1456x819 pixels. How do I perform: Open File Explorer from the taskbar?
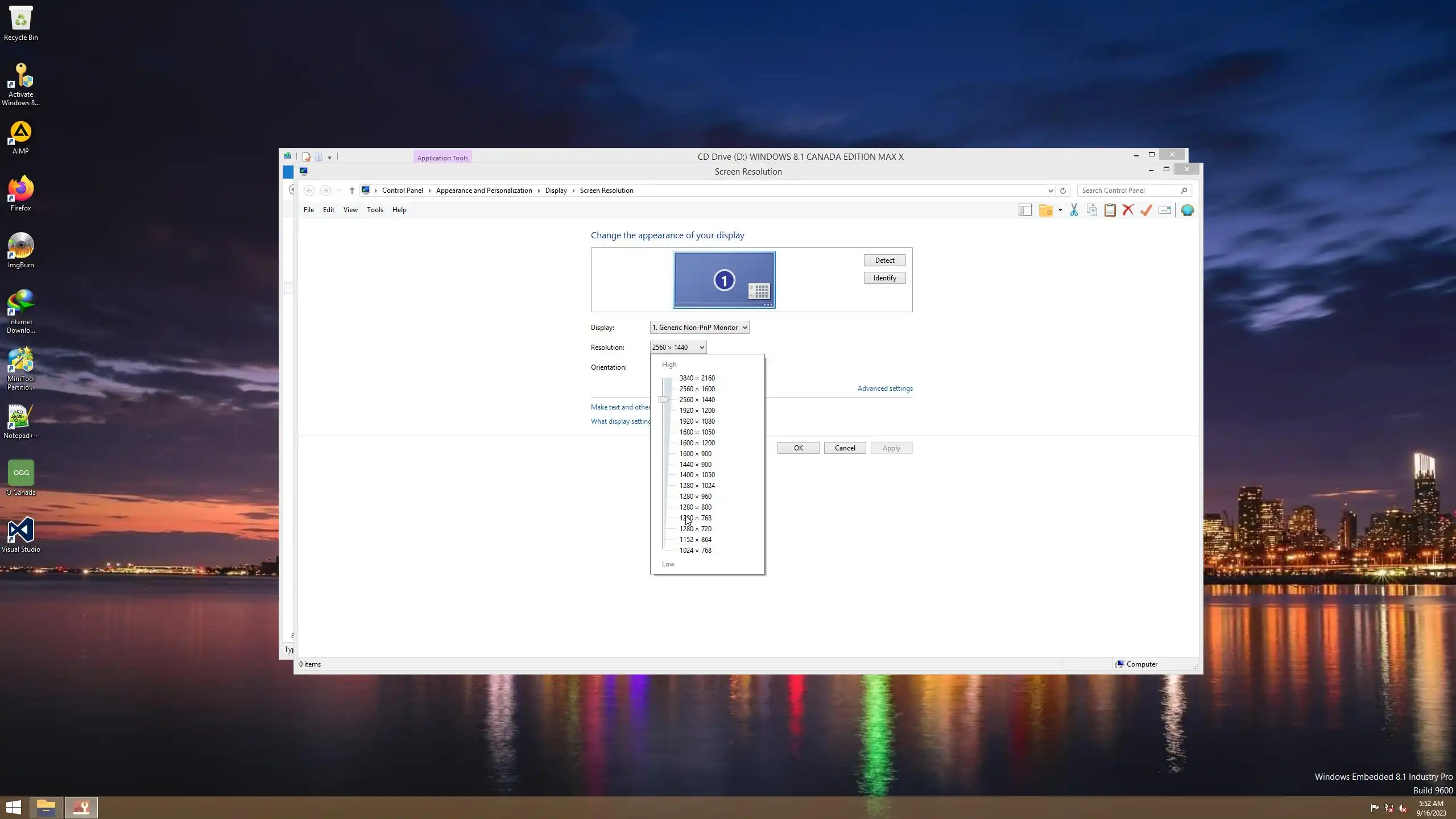45,808
